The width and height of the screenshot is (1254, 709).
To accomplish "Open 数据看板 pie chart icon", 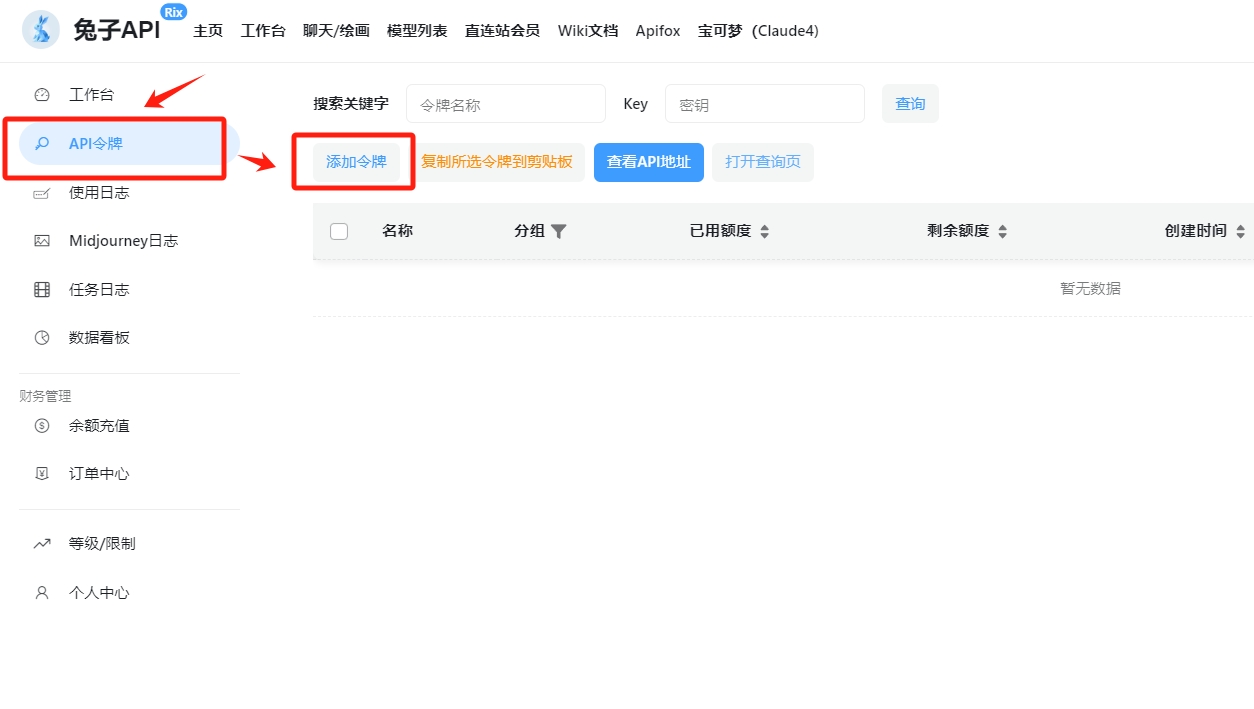I will (42, 338).
